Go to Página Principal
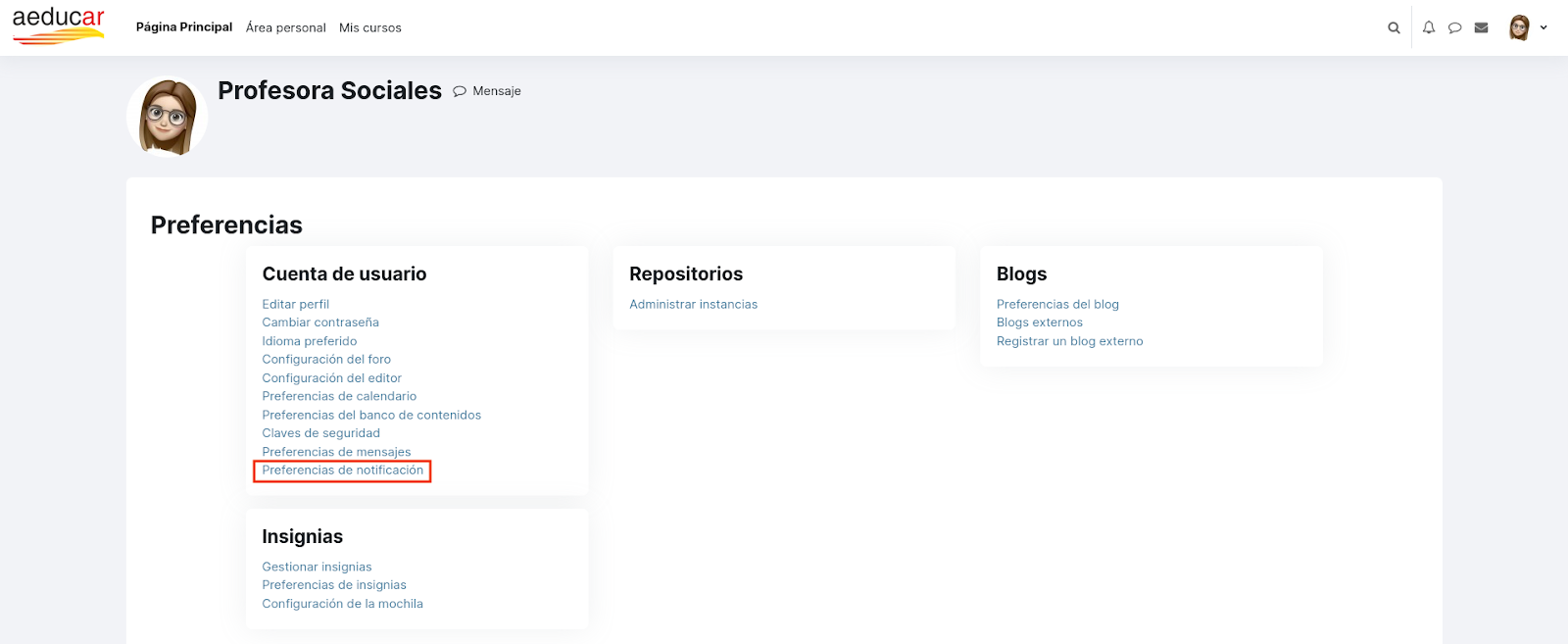The height and width of the screenshot is (644, 1568). pyautogui.click(x=184, y=27)
